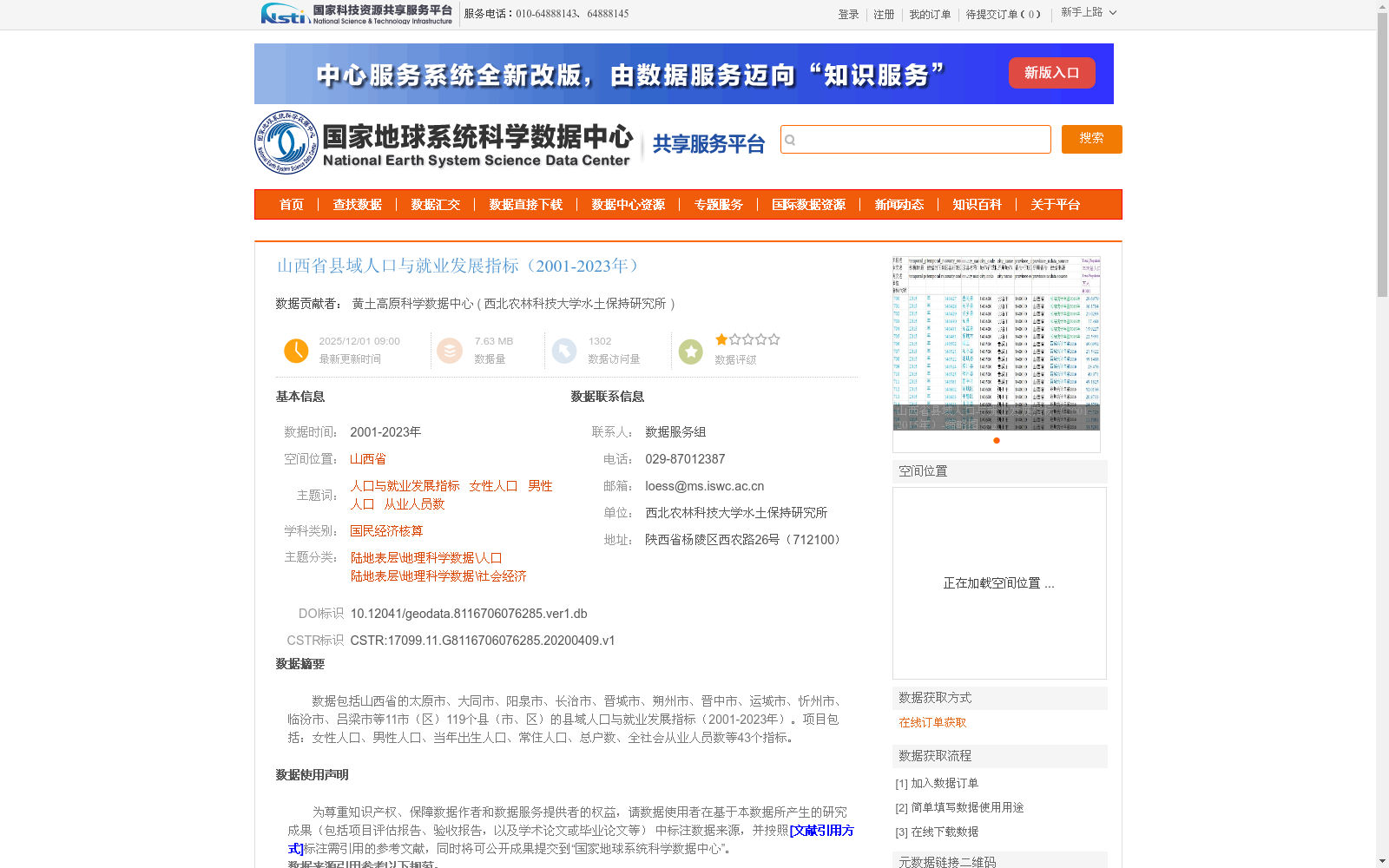Viewport: 1389px width, 868px height.
Task: Open the 查找数据 menu item
Action: [357, 205]
